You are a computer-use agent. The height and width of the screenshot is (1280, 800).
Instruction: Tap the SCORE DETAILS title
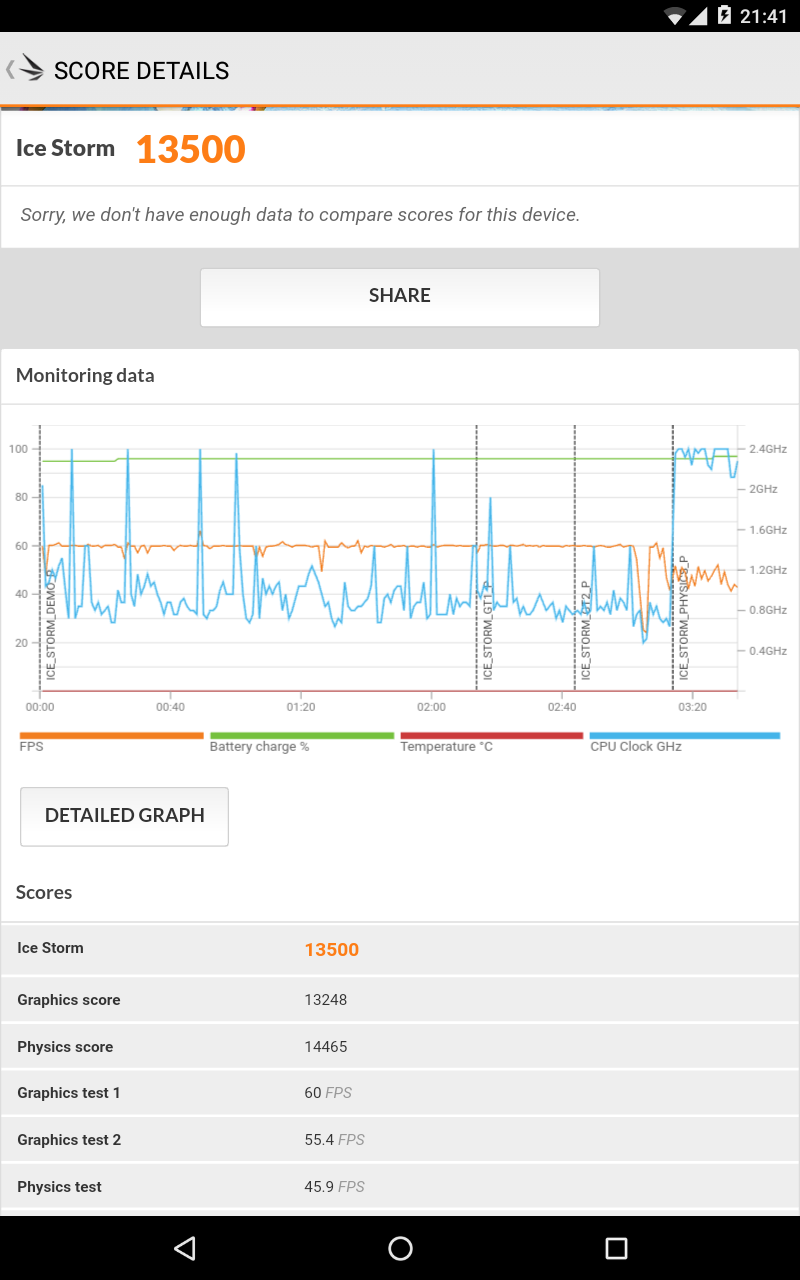[x=141, y=71]
